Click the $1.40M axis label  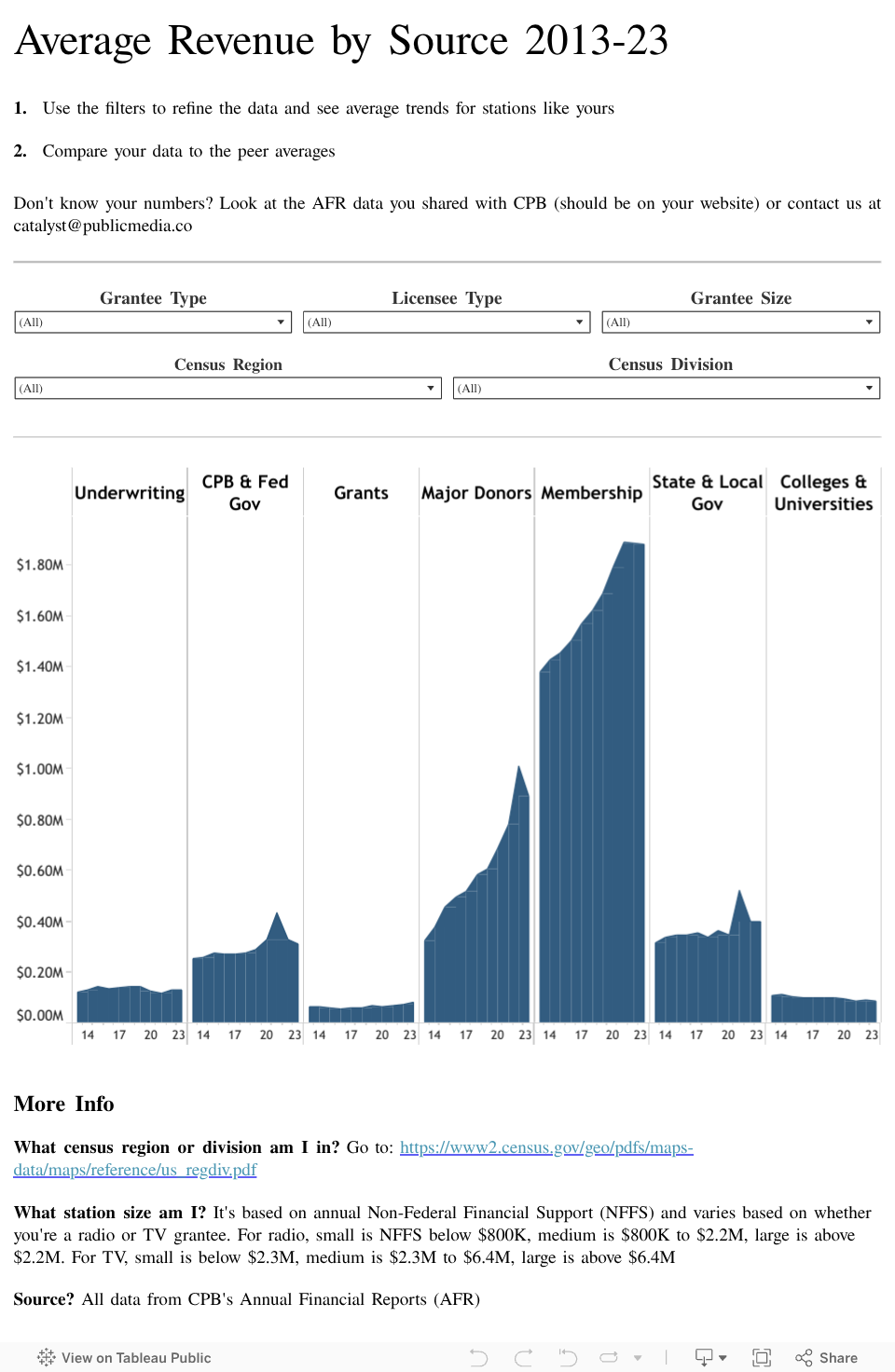39,666
